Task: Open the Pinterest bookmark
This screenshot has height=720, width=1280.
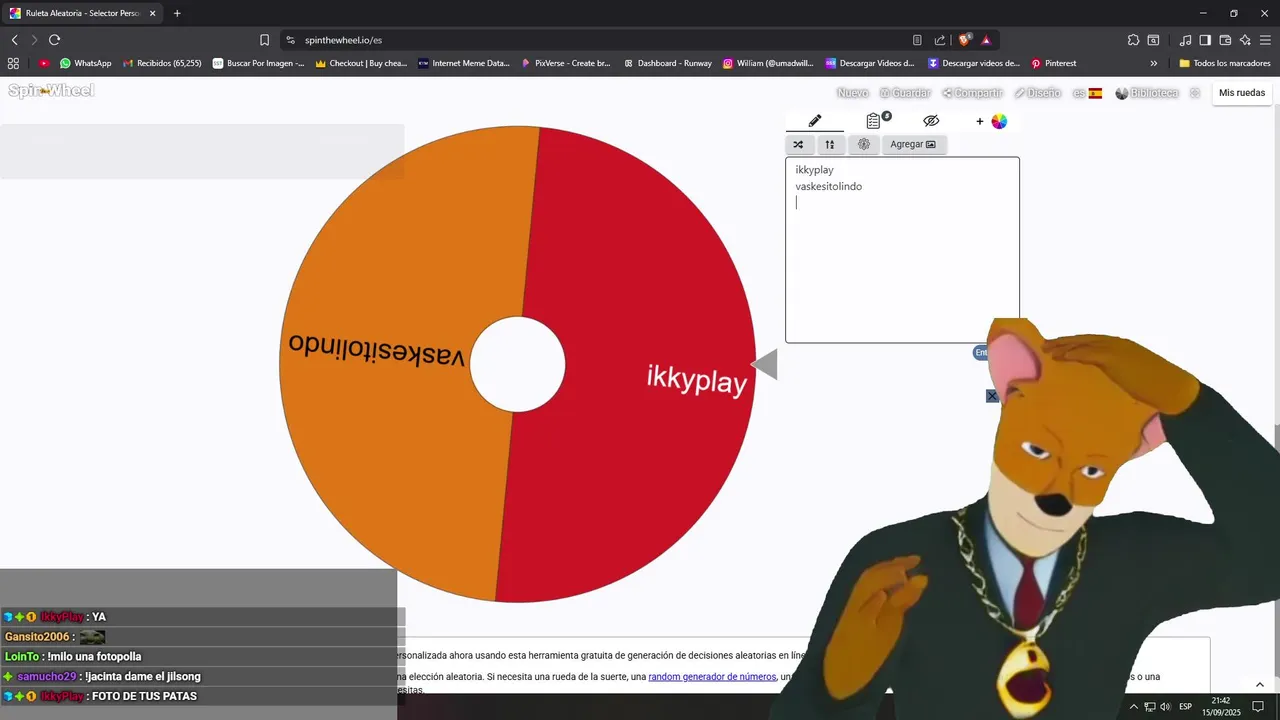Action: click(x=1053, y=63)
